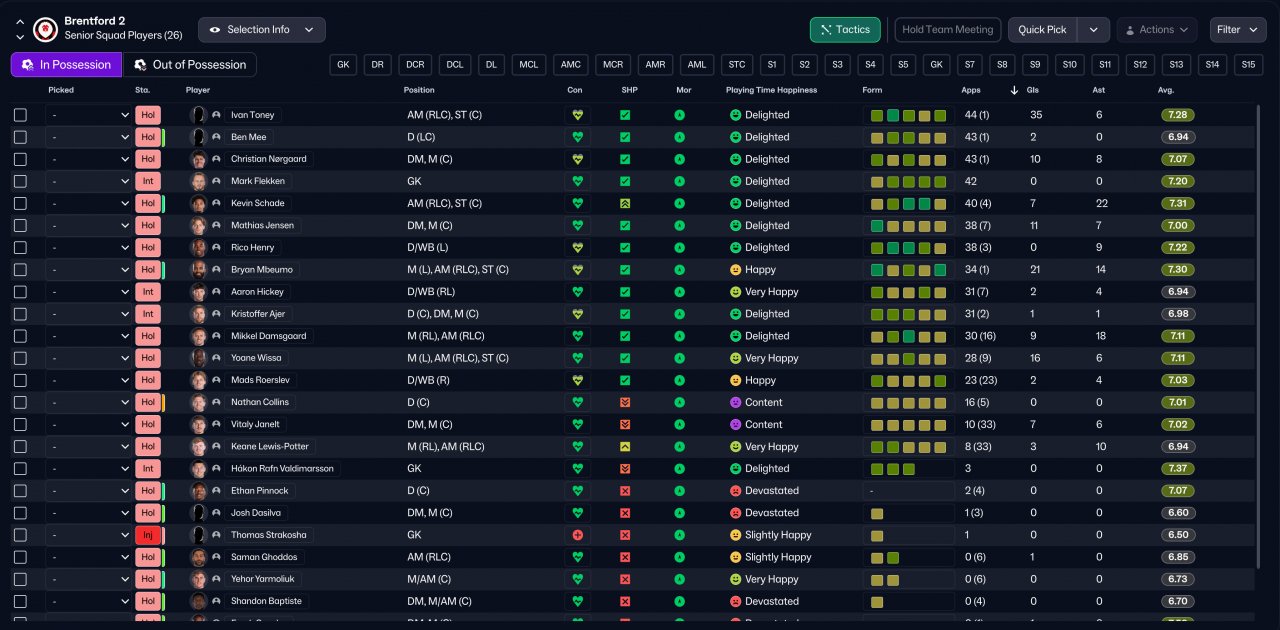Viewport: 1280px width, 630px height.
Task: Switch to the In Possession tab
Action: 66,64
